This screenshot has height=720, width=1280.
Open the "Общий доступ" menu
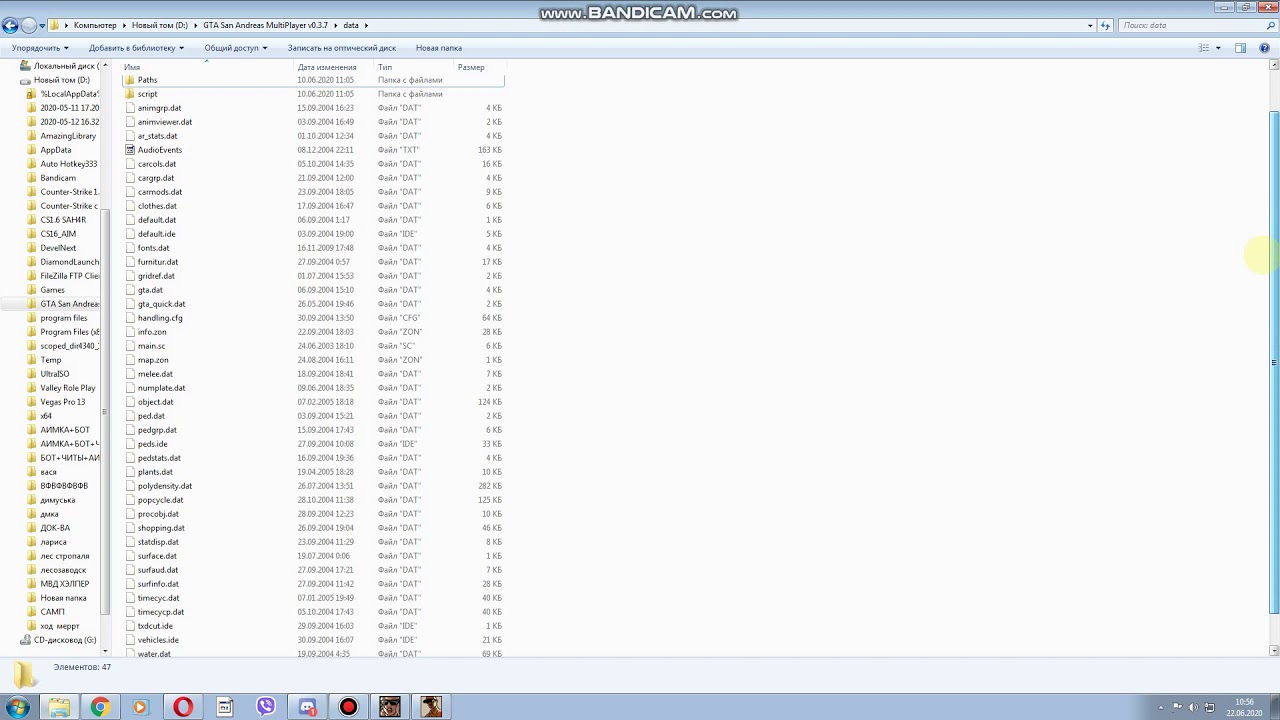pos(236,48)
